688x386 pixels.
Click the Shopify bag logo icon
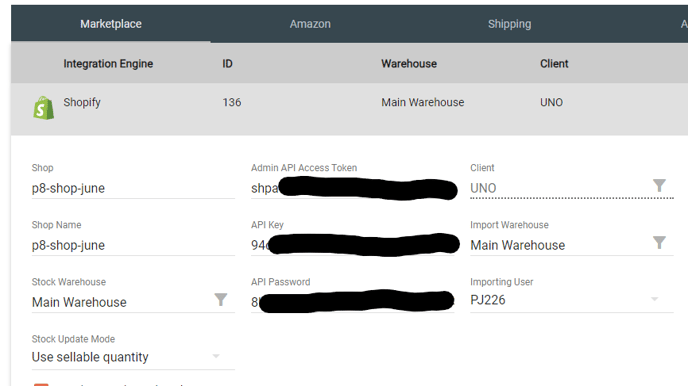click(43, 108)
